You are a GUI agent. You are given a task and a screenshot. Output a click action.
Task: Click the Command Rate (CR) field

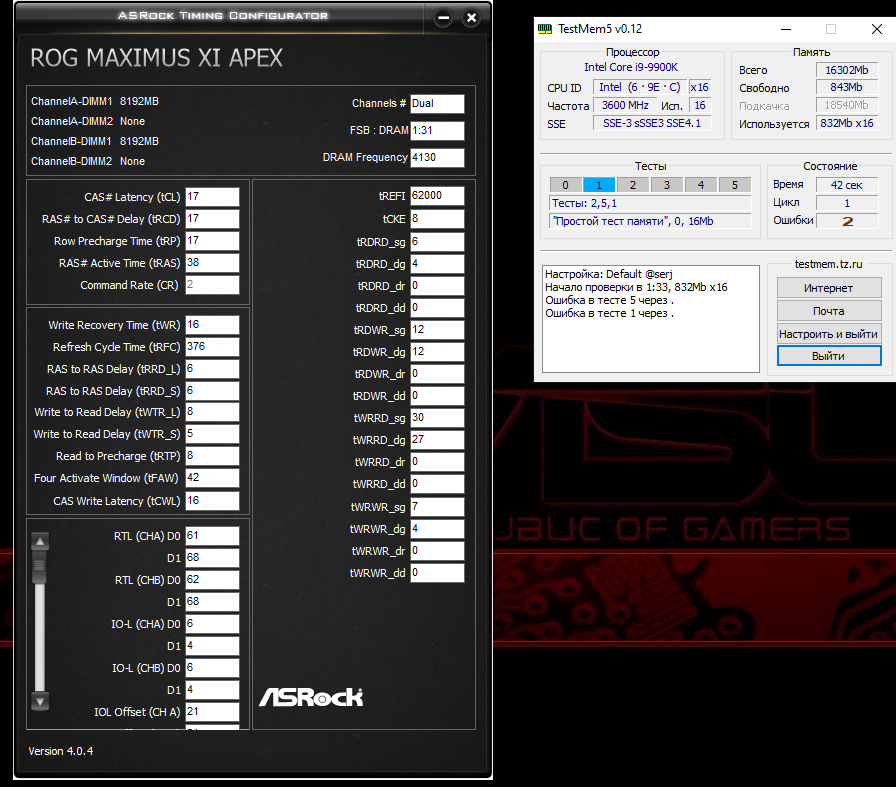coord(212,285)
